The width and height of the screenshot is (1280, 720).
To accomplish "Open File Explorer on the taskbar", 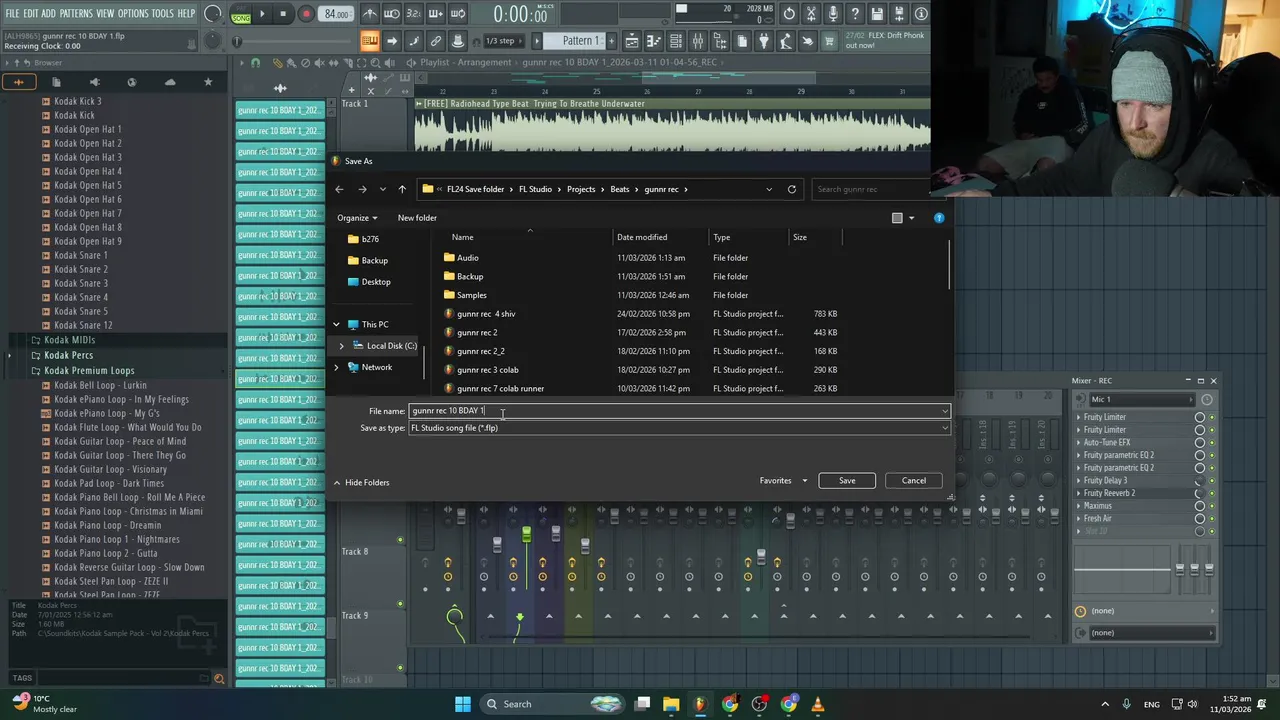I will pyautogui.click(x=671, y=704).
